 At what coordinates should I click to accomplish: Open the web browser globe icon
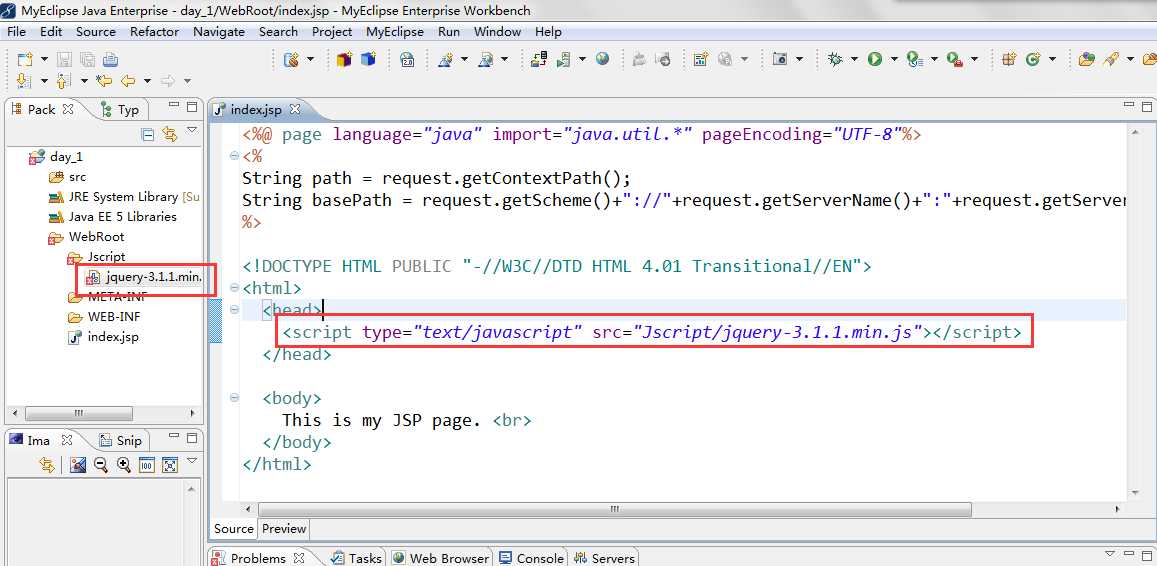(603, 59)
